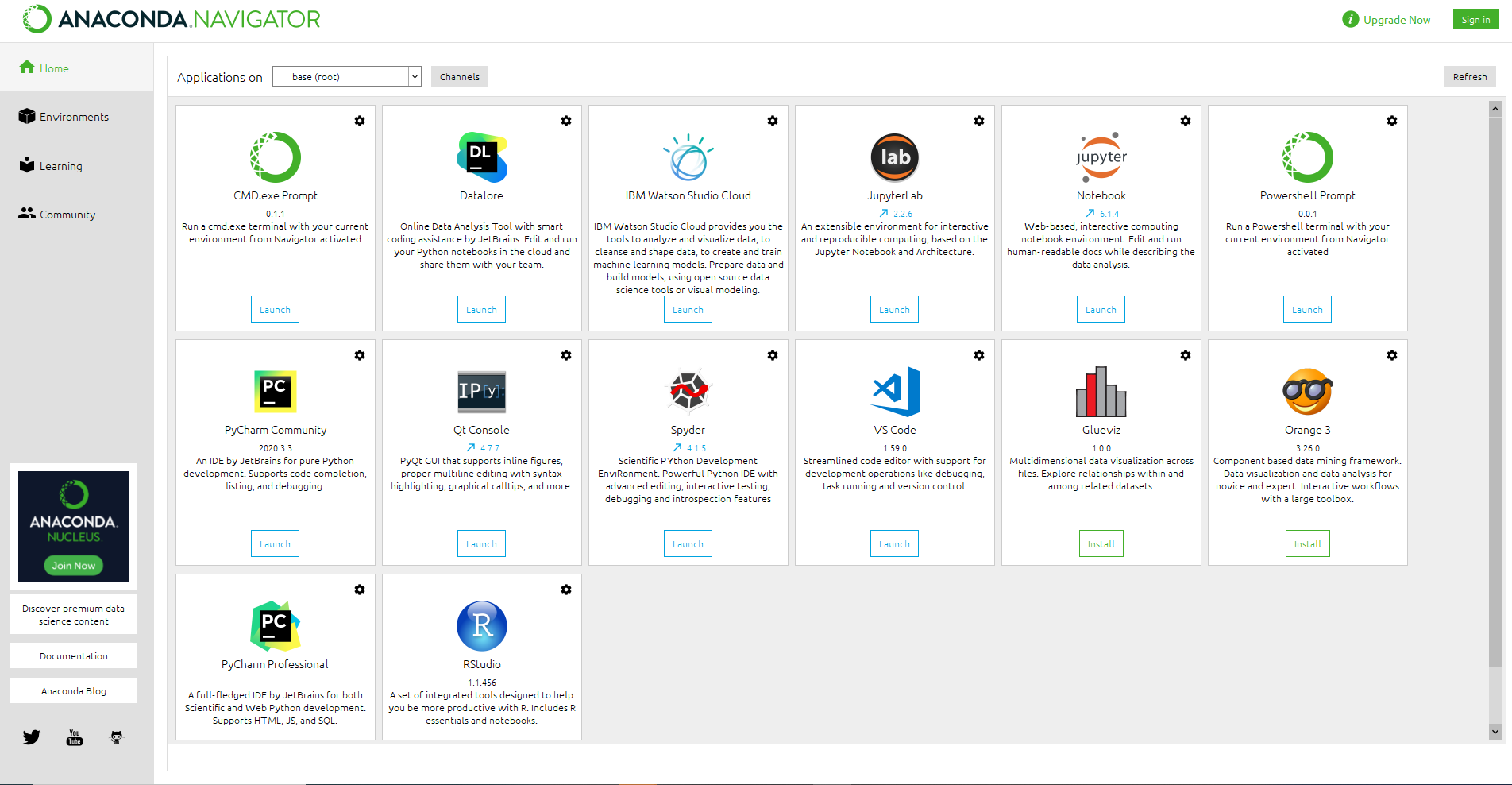Click Notebook version 6.1.4 update arrow
This screenshot has height=785, width=1512.
[x=1090, y=213]
